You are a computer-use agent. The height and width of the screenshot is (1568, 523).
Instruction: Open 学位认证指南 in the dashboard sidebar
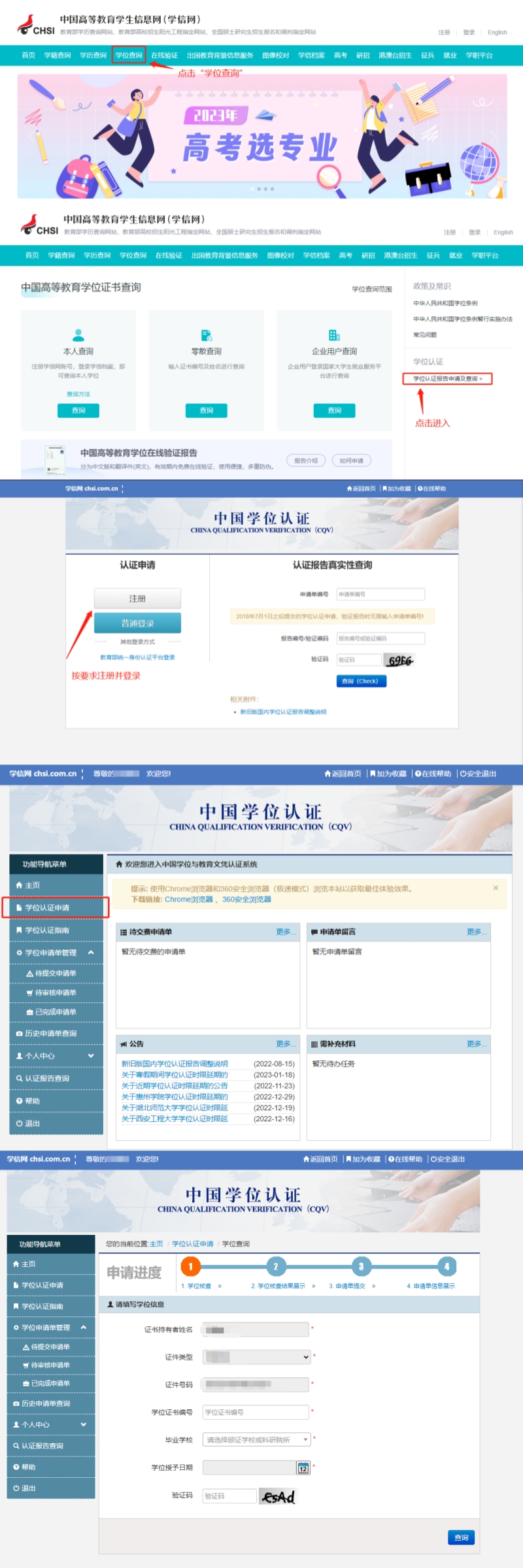[56, 930]
